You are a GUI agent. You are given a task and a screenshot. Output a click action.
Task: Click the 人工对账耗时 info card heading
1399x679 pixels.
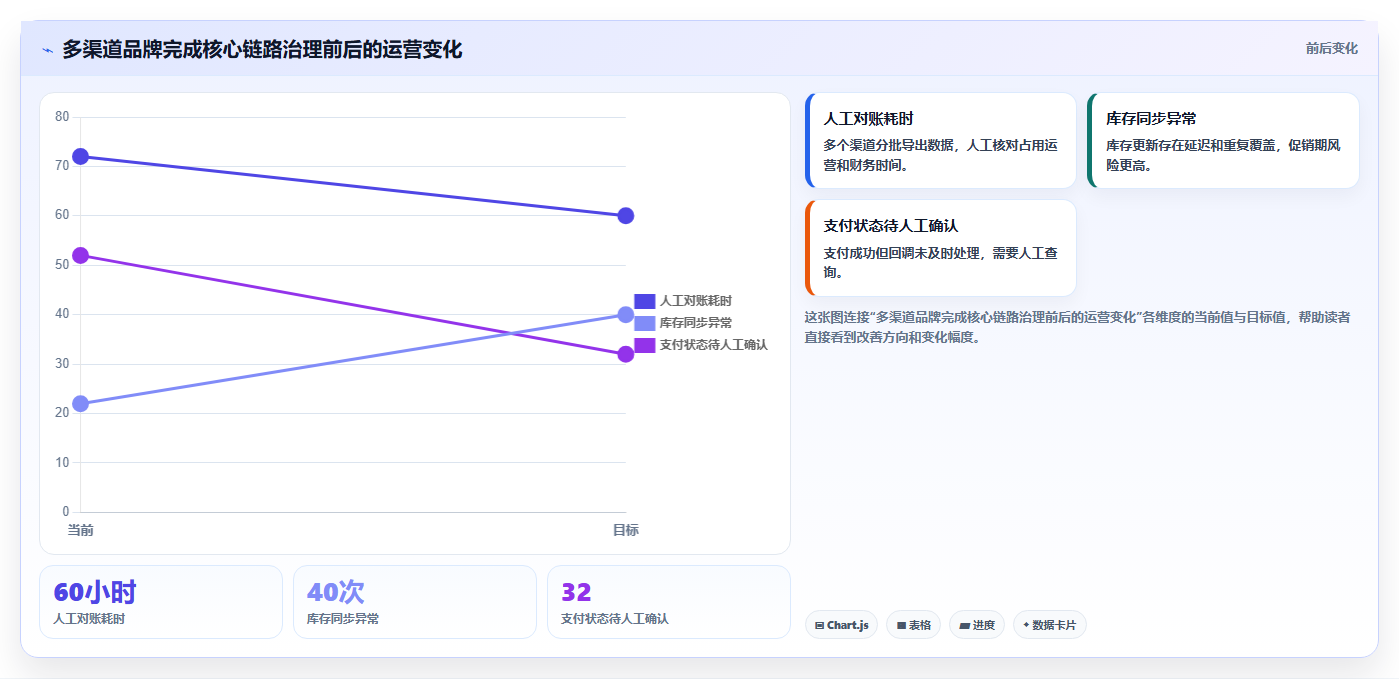pos(868,119)
